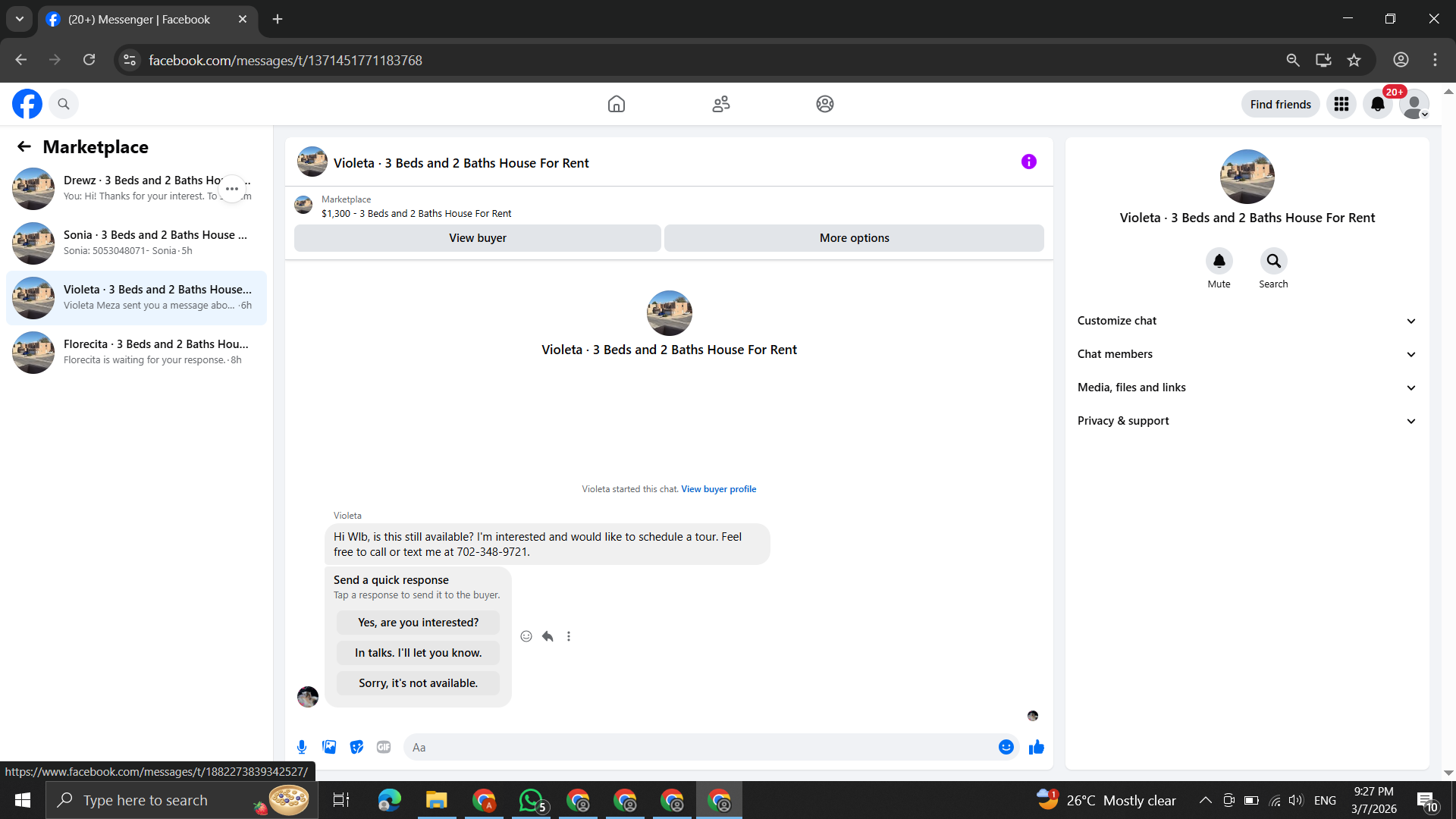
Task: Open the account profile avatar menu
Action: click(x=1414, y=104)
